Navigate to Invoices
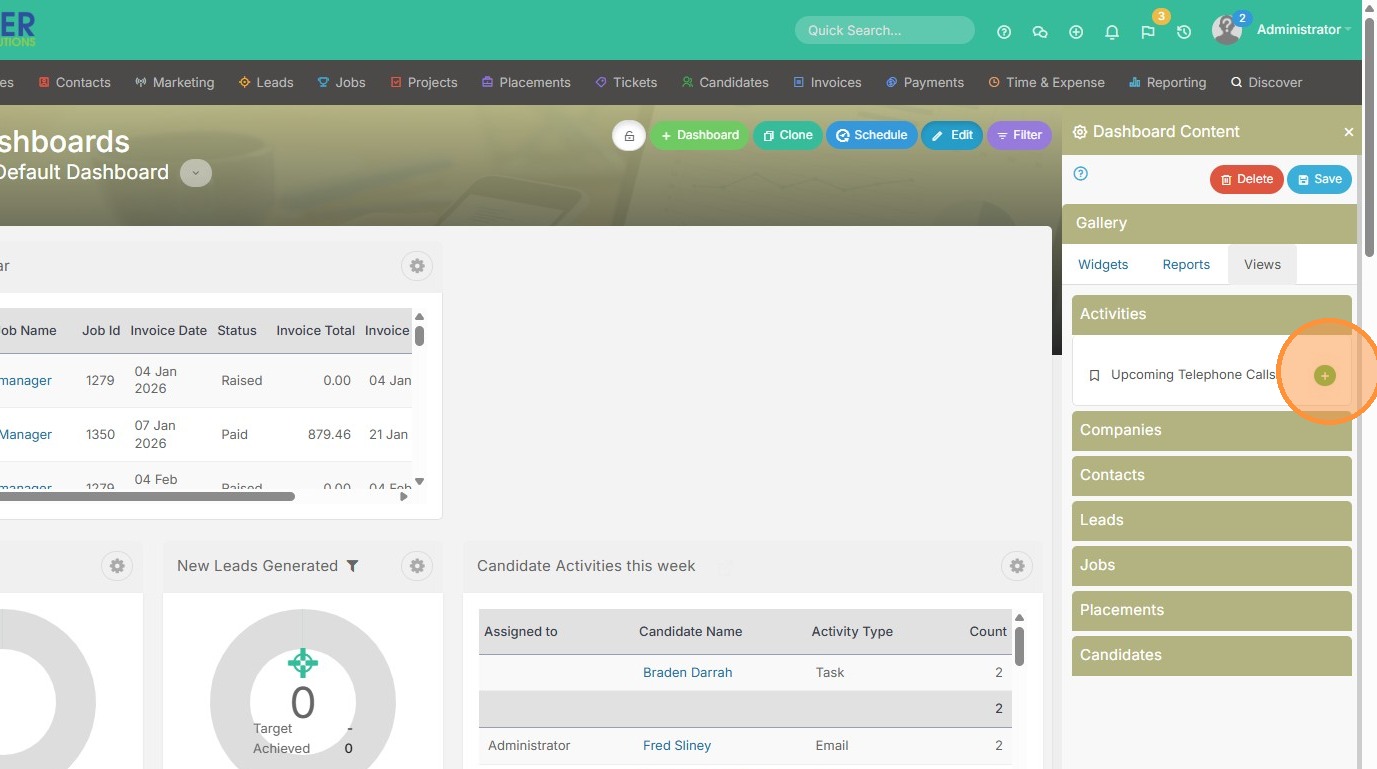The height and width of the screenshot is (769, 1377). [827, 83]
